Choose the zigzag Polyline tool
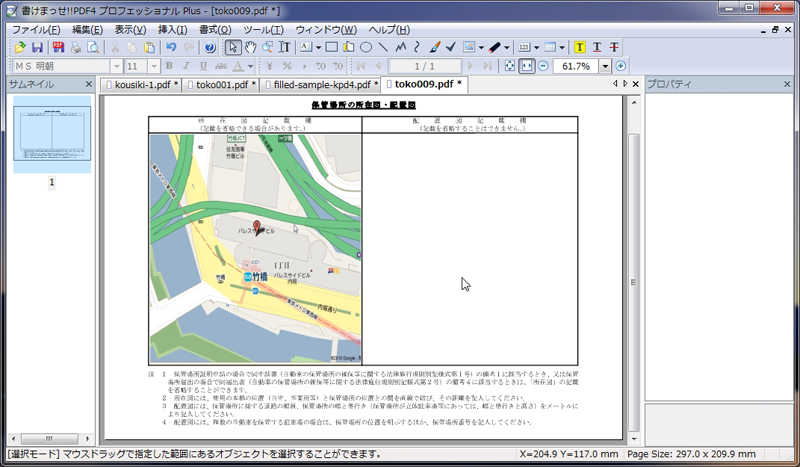 pyautogui.click(x=401, y=47)
